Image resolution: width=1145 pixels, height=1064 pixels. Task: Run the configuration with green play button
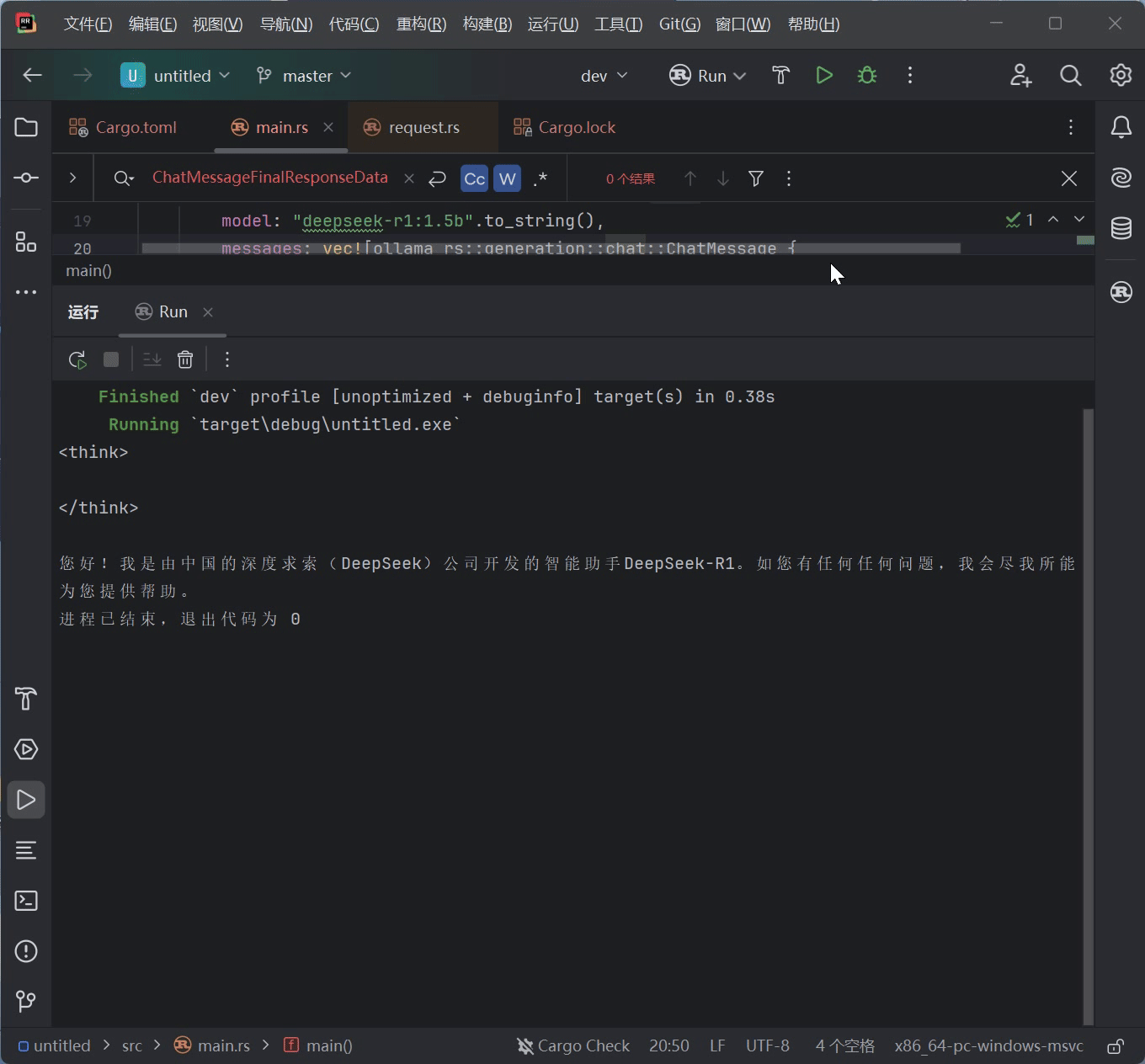click(824, 76)
